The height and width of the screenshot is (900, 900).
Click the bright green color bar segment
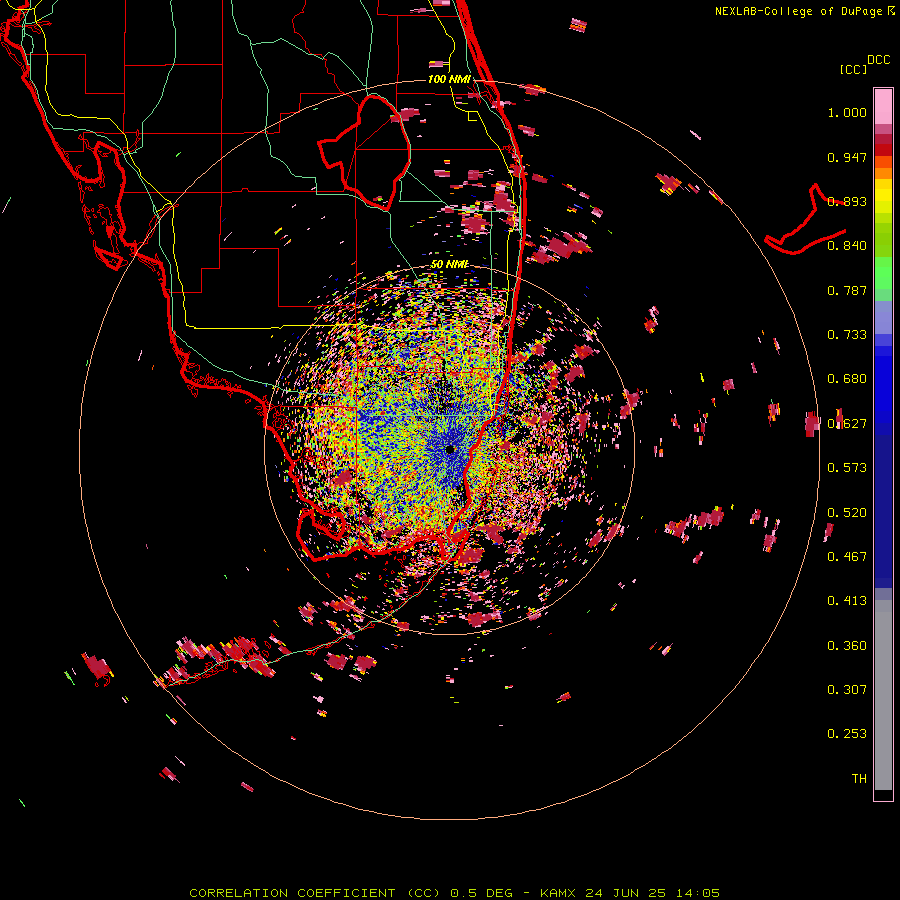pos(883,273)
